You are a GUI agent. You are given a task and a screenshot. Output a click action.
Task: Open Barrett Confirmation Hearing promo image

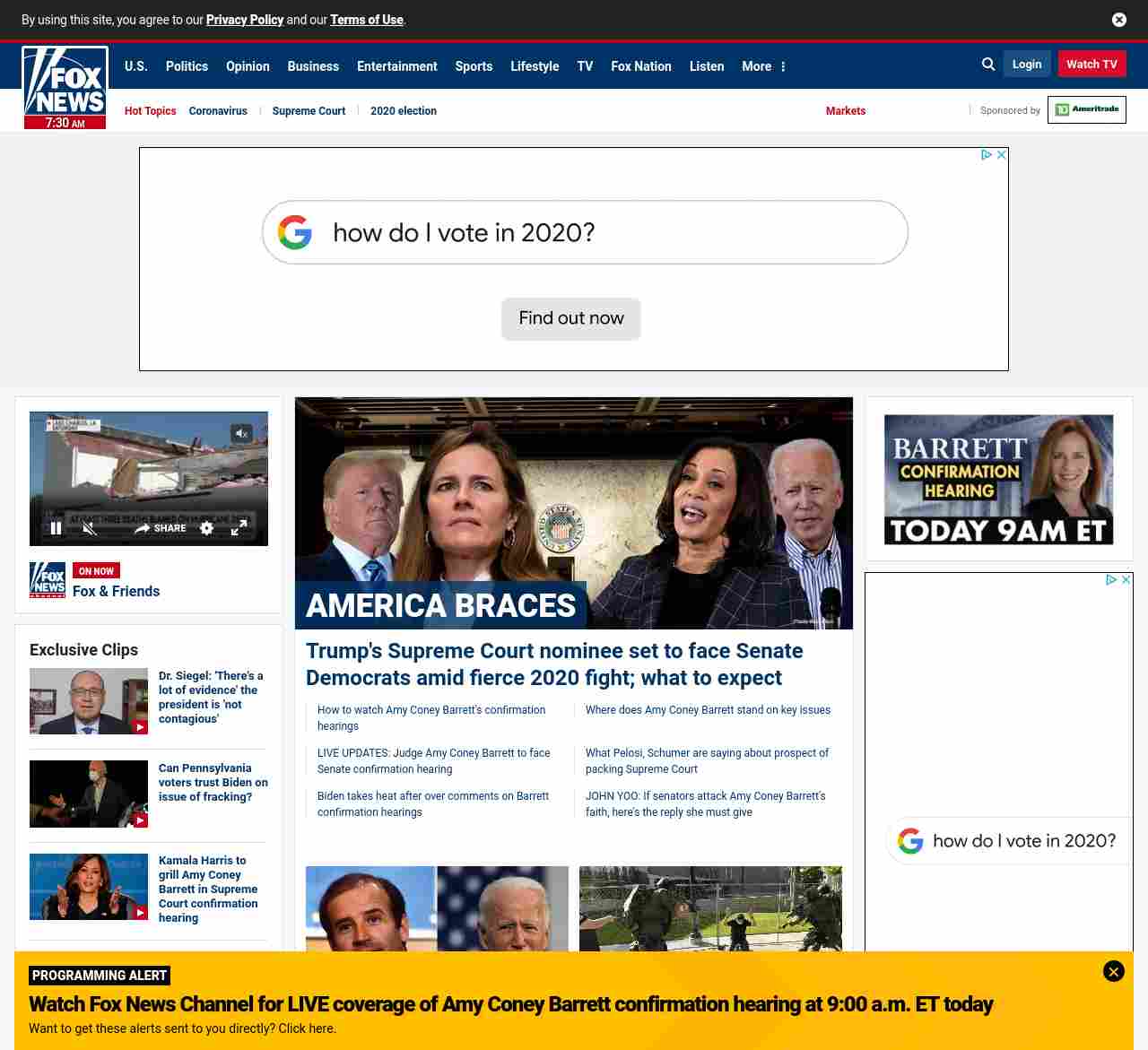point(998,480)
